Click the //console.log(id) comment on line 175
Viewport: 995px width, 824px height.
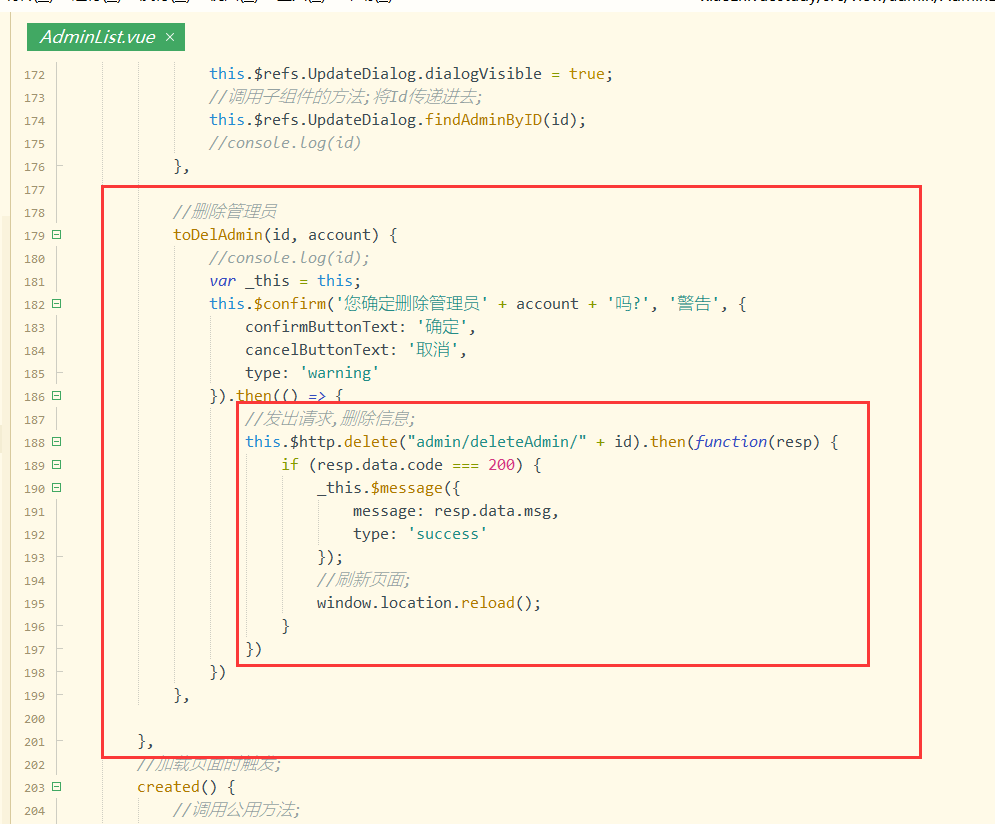(x=285, y=143)
